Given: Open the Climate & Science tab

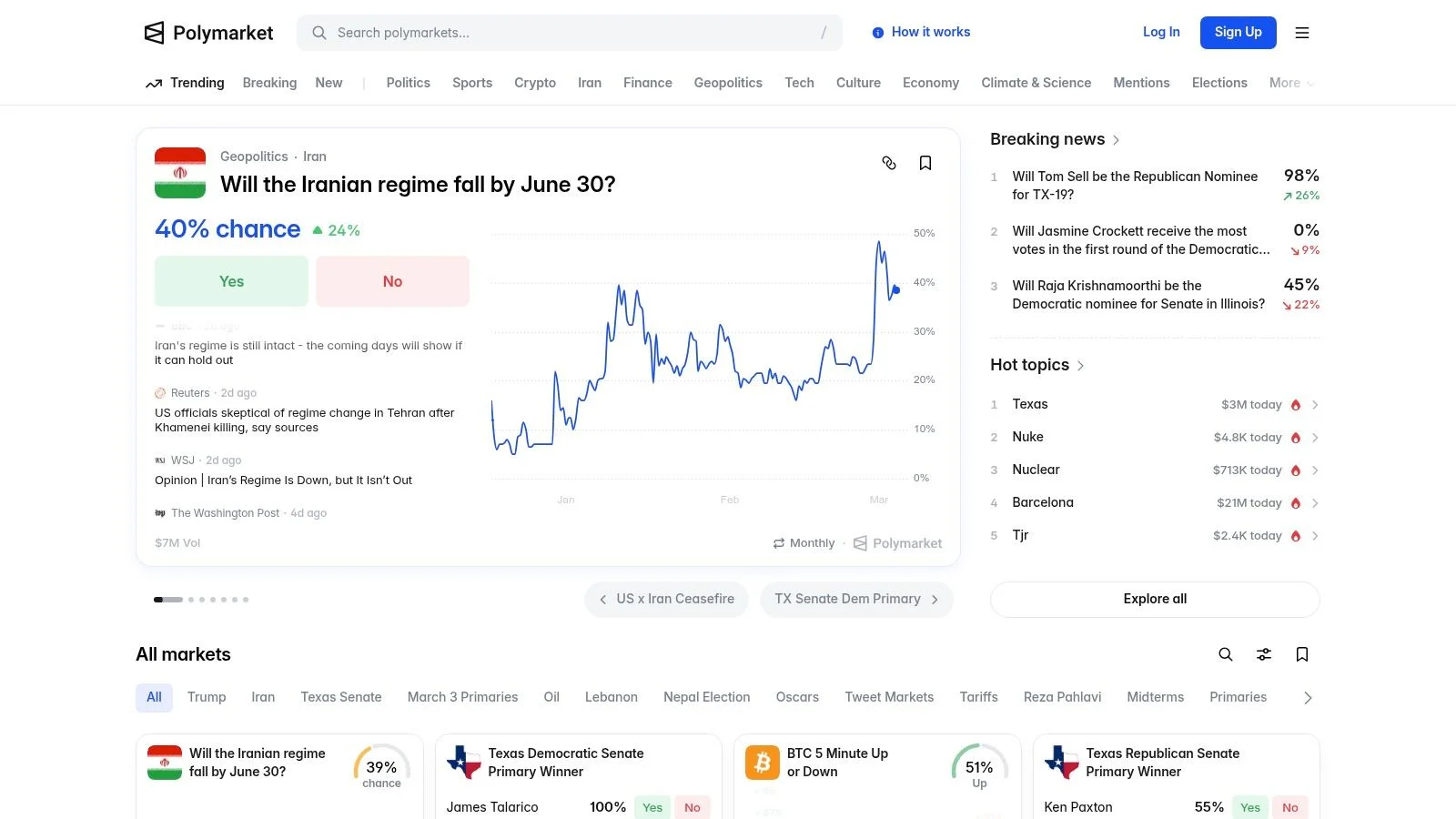Looking at the screenshot, I should (x=1036, y=83).
